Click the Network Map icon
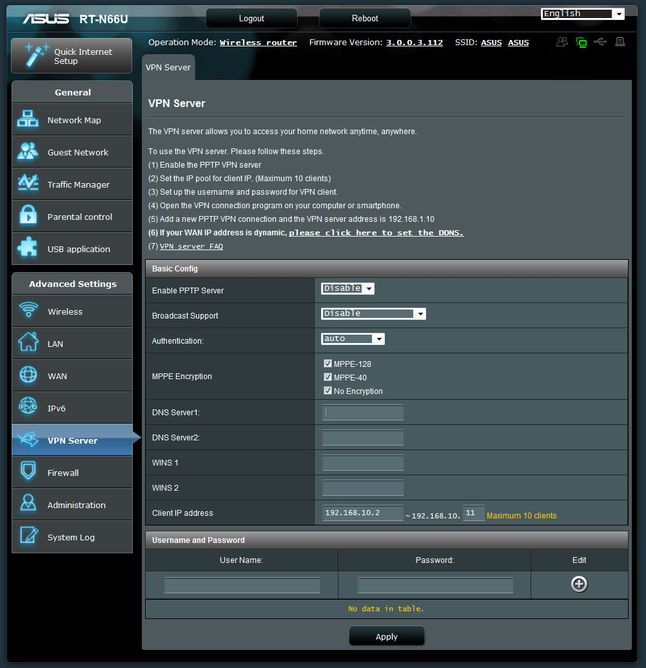The height and width of the screenshot is (668, 646). (x=28, y=119)
